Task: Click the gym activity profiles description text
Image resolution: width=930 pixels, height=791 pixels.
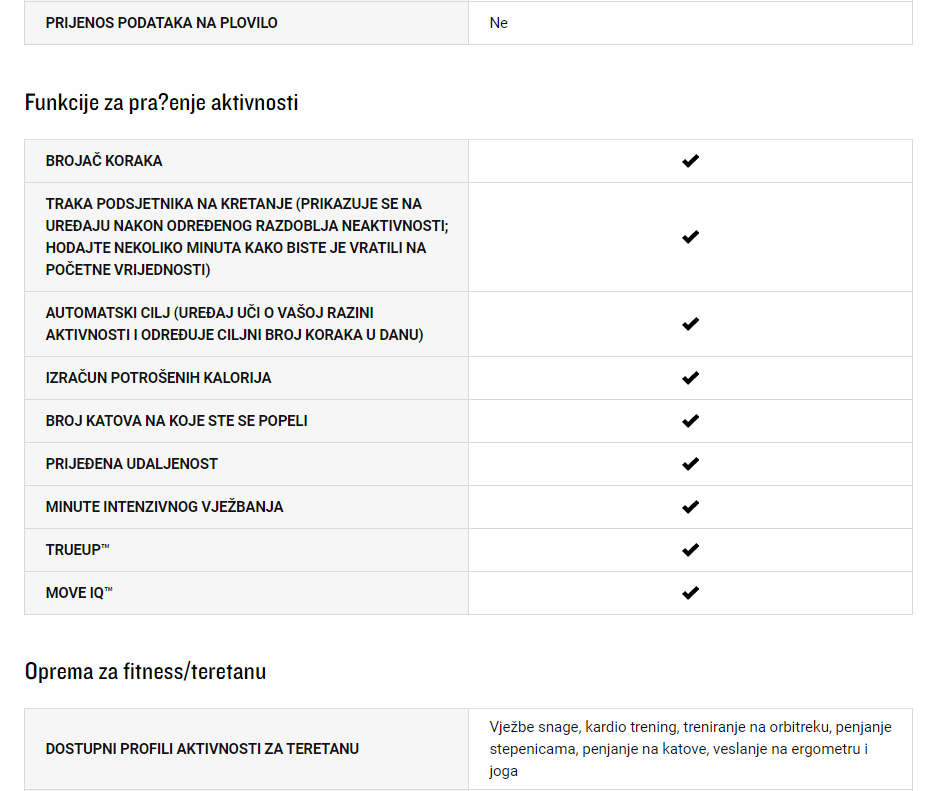Action: pyautogui.click(x=690, y=749)
